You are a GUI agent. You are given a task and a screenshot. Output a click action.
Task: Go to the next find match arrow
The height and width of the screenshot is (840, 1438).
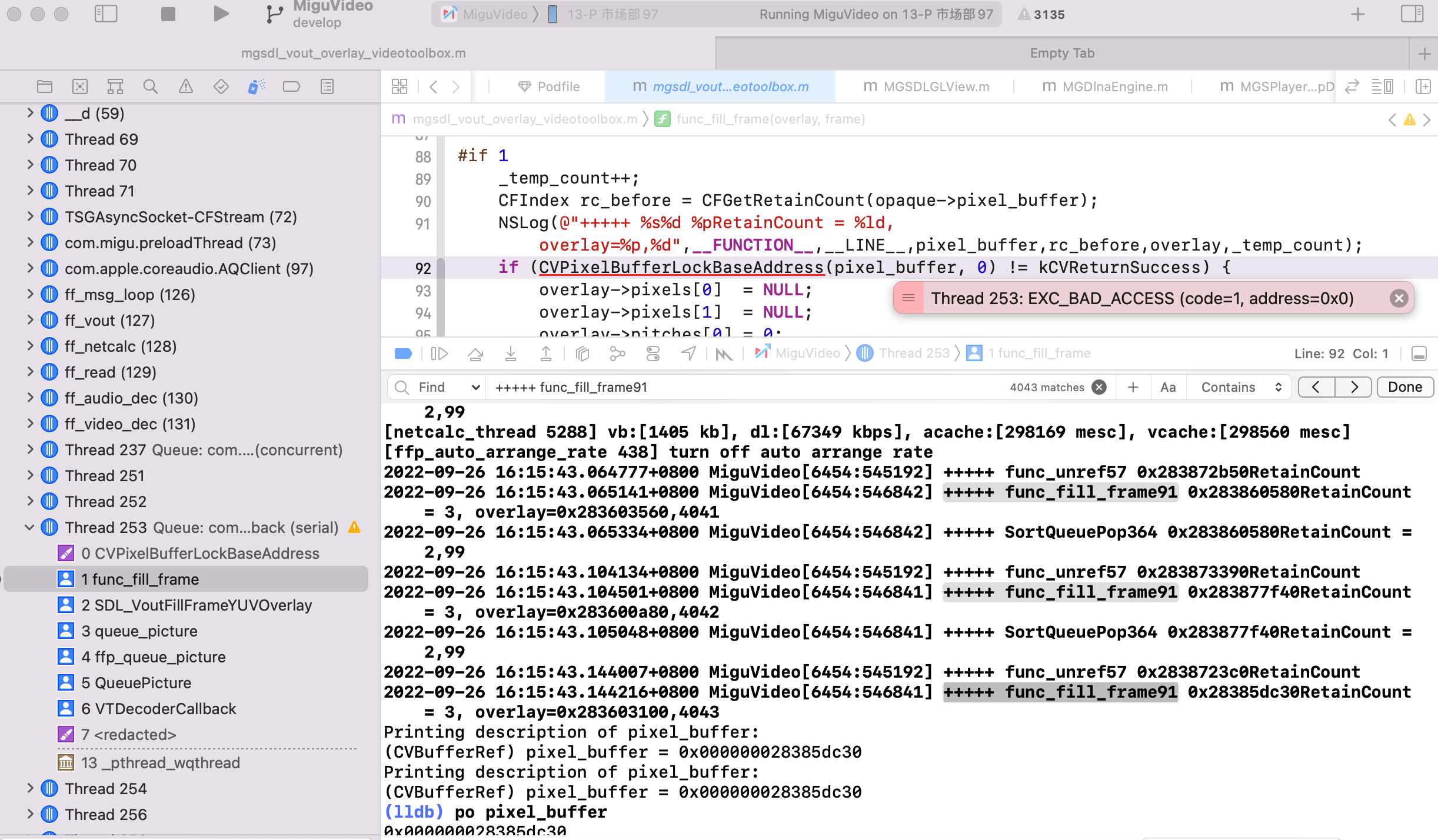click(x=1354, y=387)
